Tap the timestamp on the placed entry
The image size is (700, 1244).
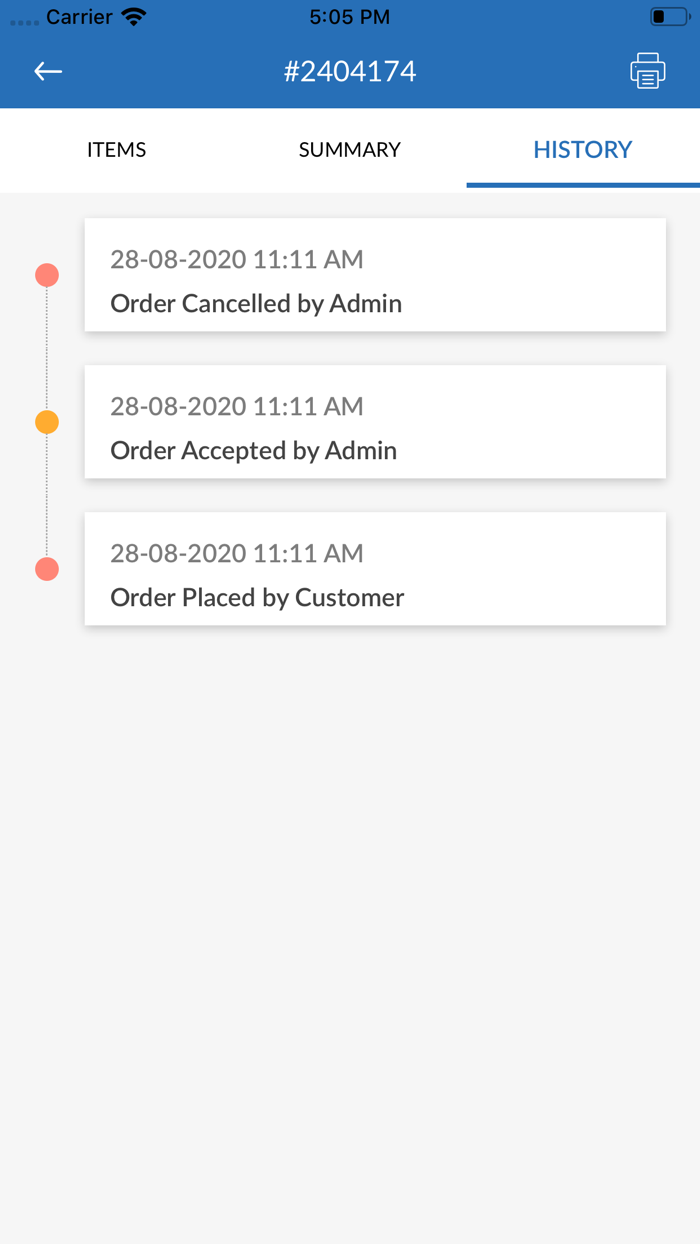tap(236, 554)
